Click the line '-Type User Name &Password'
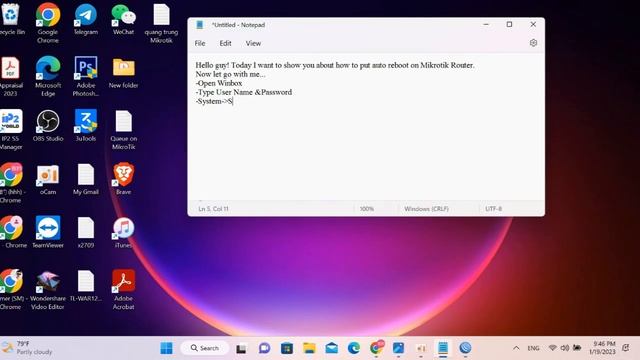 (244, 92)
